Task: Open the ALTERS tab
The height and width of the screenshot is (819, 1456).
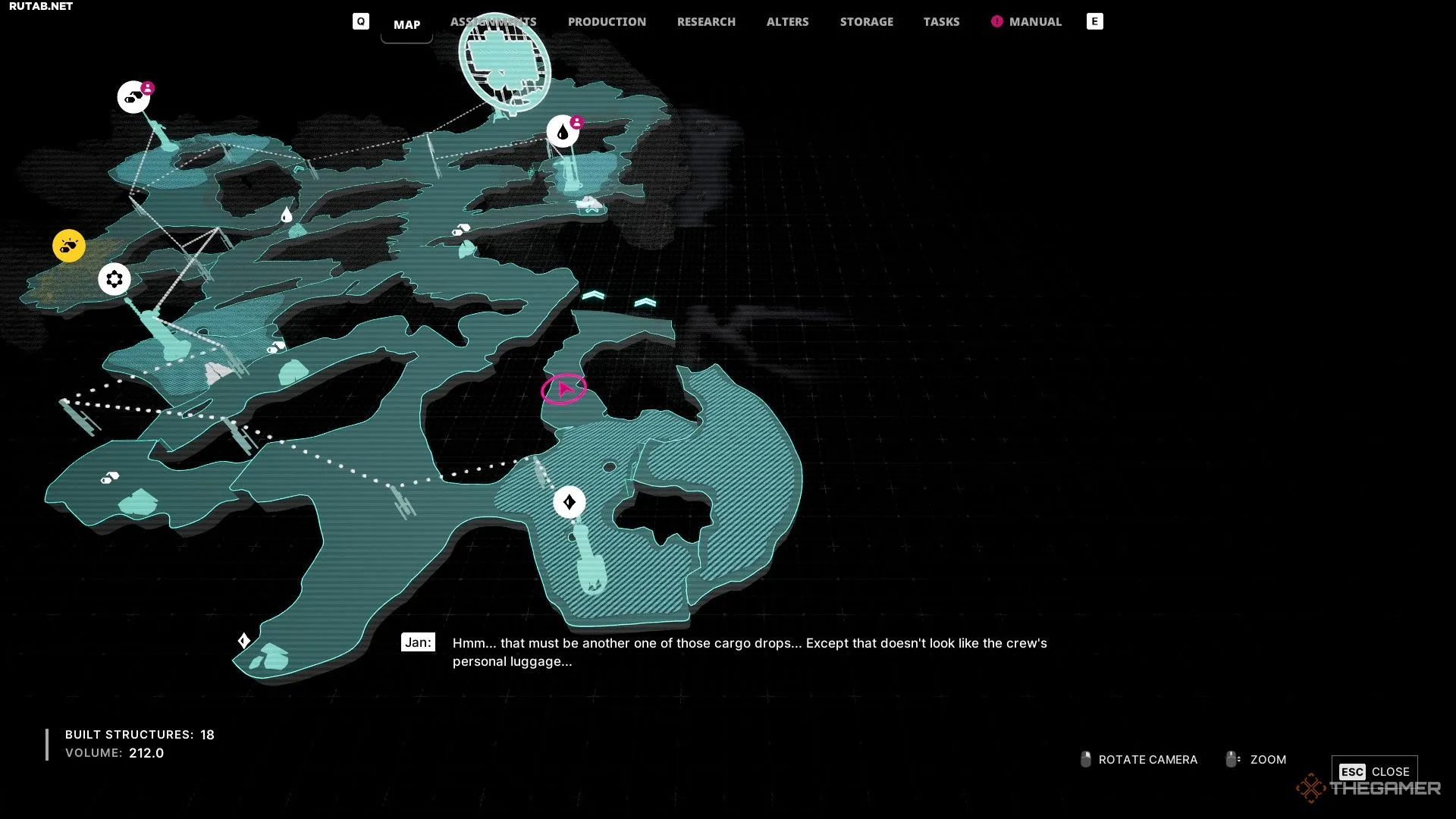Action: click(787, 22)
